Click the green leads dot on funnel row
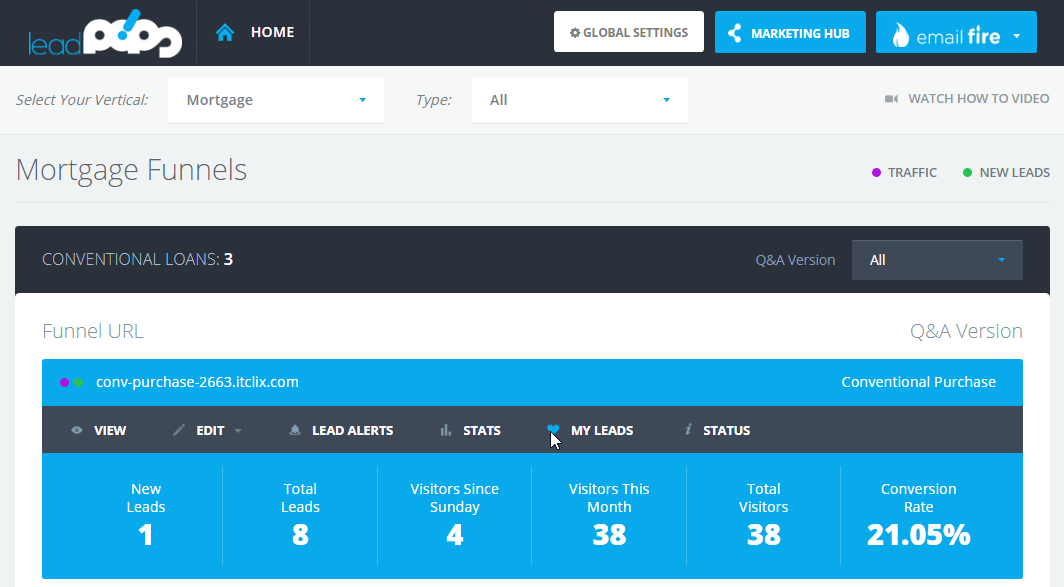Image resolution: width=1064 pixels, height=587 pixels. click(79, 383)
